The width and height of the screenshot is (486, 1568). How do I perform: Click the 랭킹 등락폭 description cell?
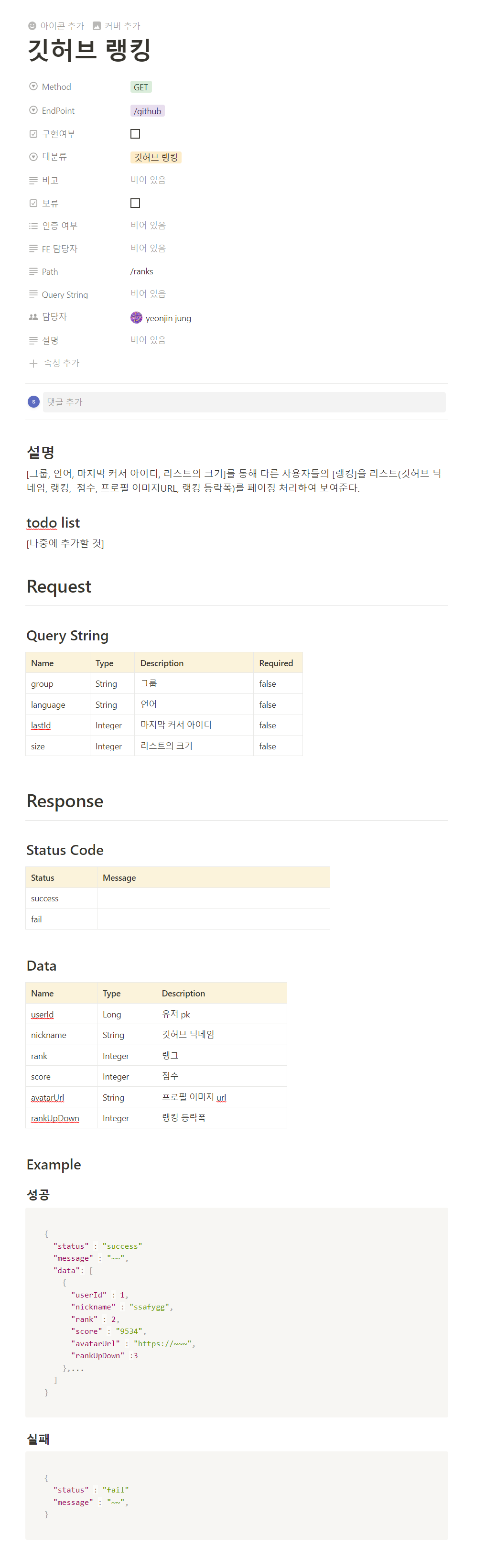tap(221, 1118)
